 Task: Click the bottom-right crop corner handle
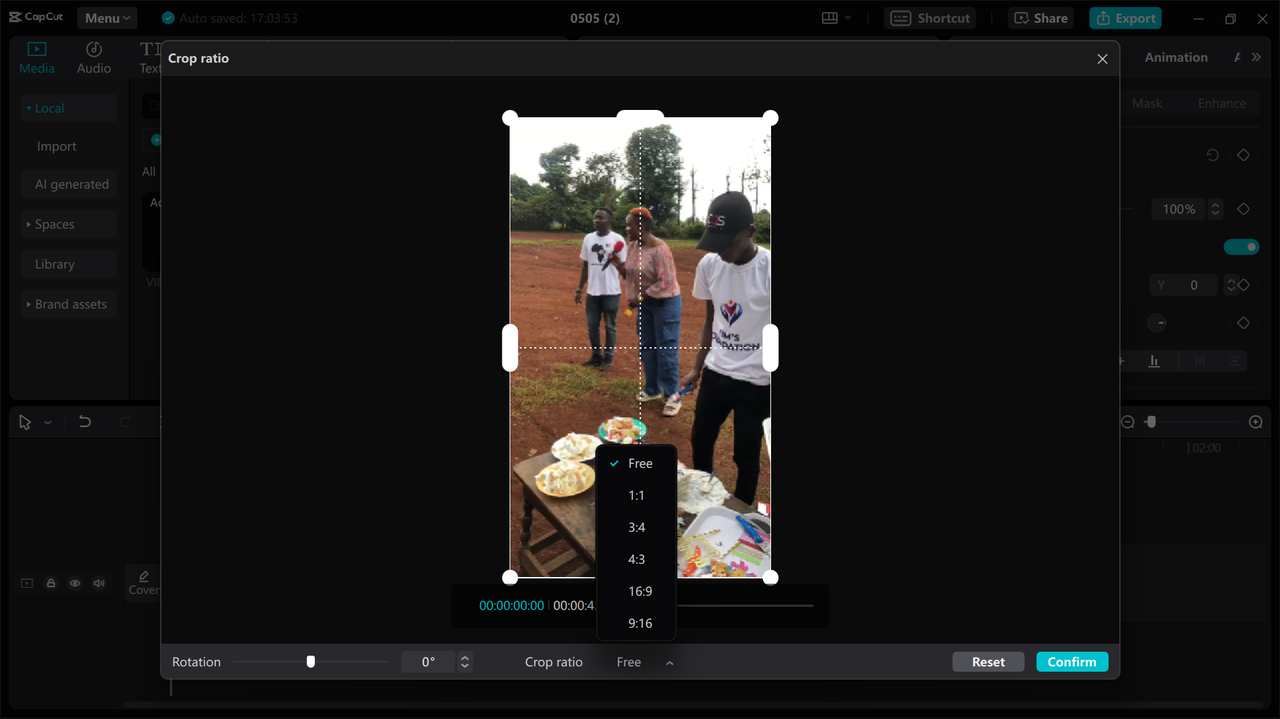coord(771,577)
